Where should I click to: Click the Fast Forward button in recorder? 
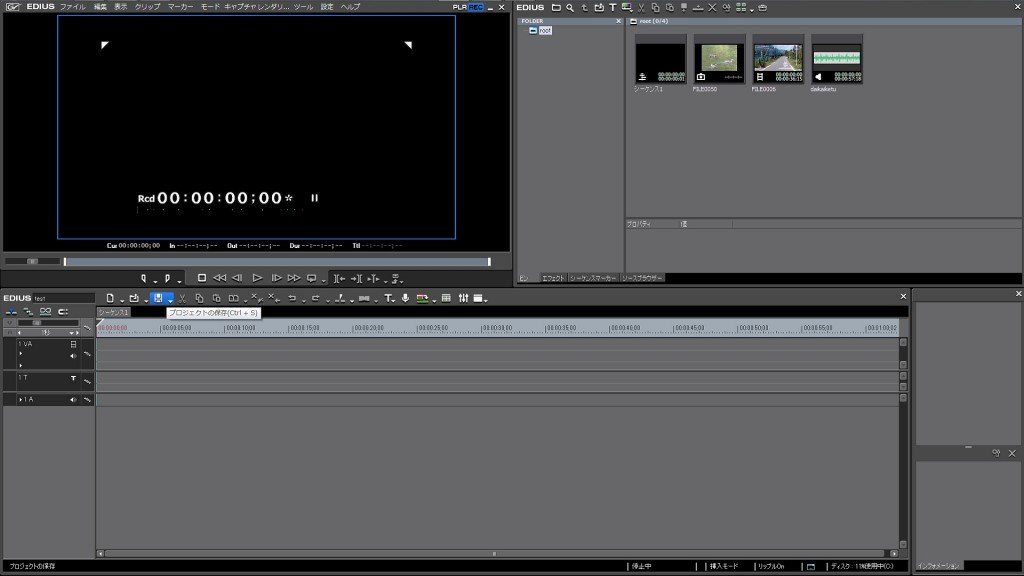tap(294, 278)
